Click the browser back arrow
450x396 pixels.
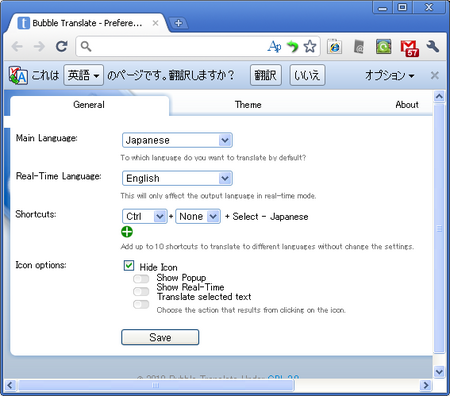click(17, 47)
